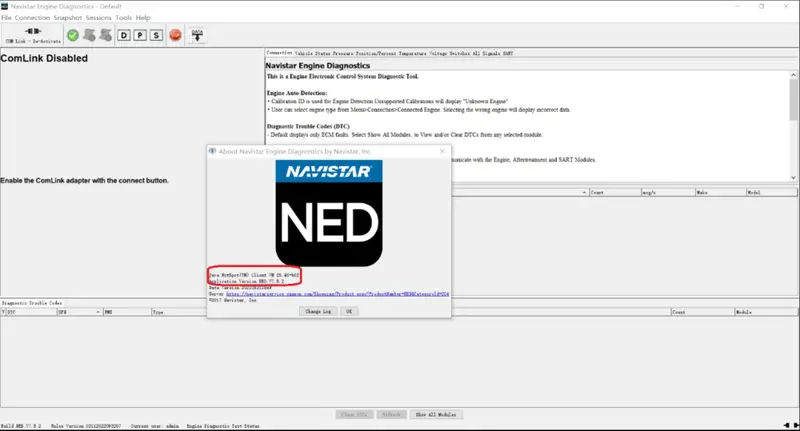Screen dimensions: 800x431
Task: Click the second gray engine toolbar icon
Action: pos(106,35)
